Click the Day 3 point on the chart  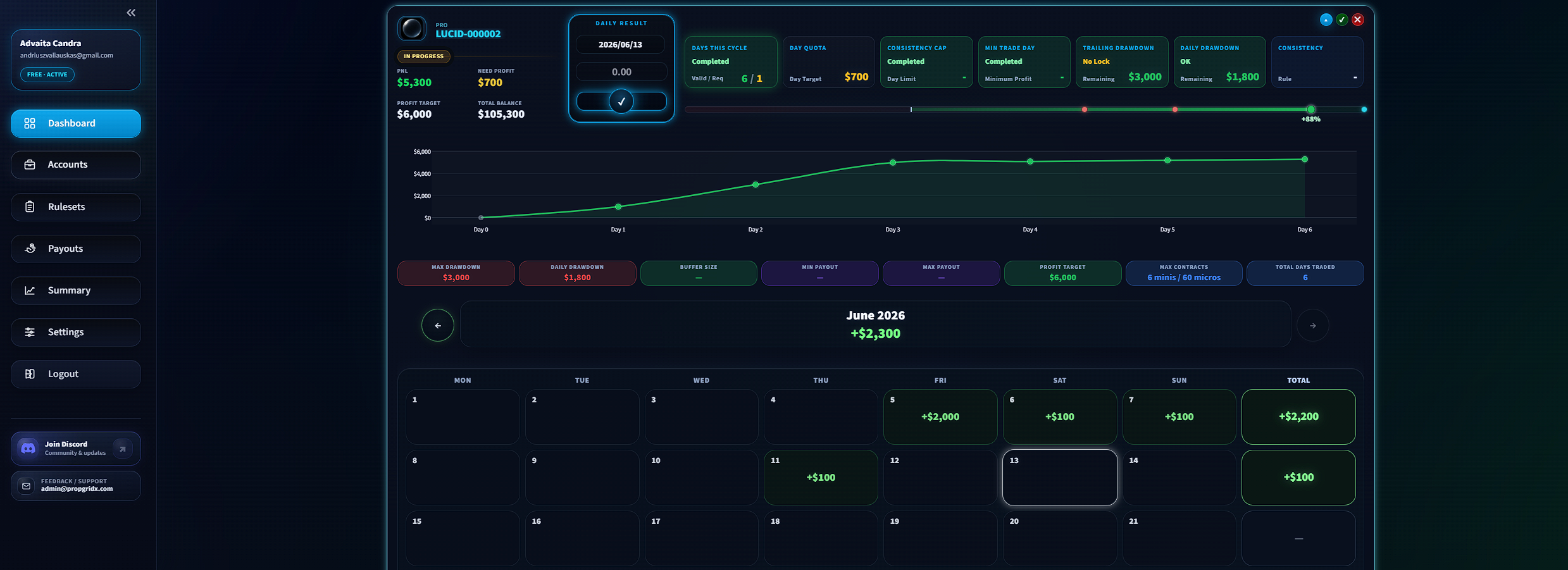pyautogui.click(x=893, y=163)
